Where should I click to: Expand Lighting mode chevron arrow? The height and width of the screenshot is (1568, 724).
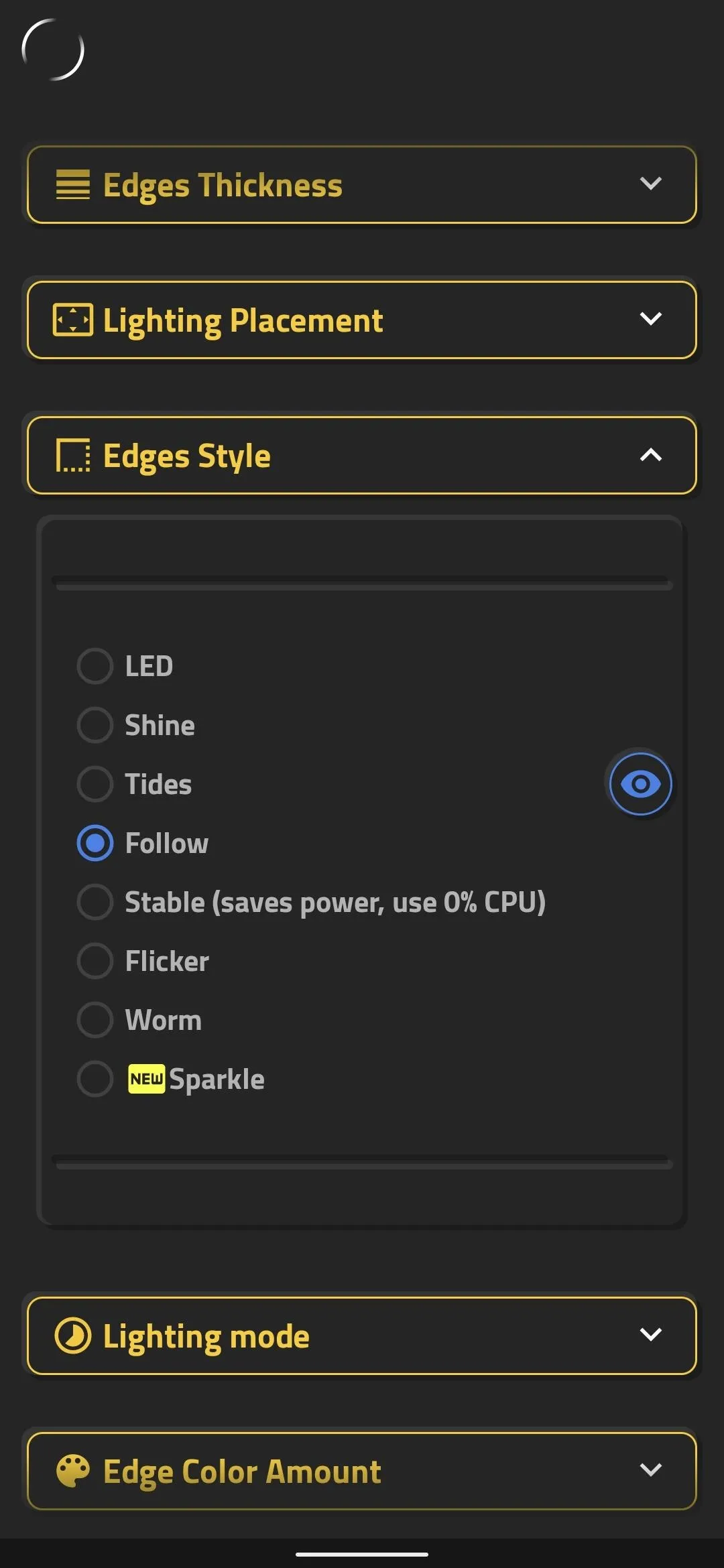pyautogui.click(x=650, y=1334)
